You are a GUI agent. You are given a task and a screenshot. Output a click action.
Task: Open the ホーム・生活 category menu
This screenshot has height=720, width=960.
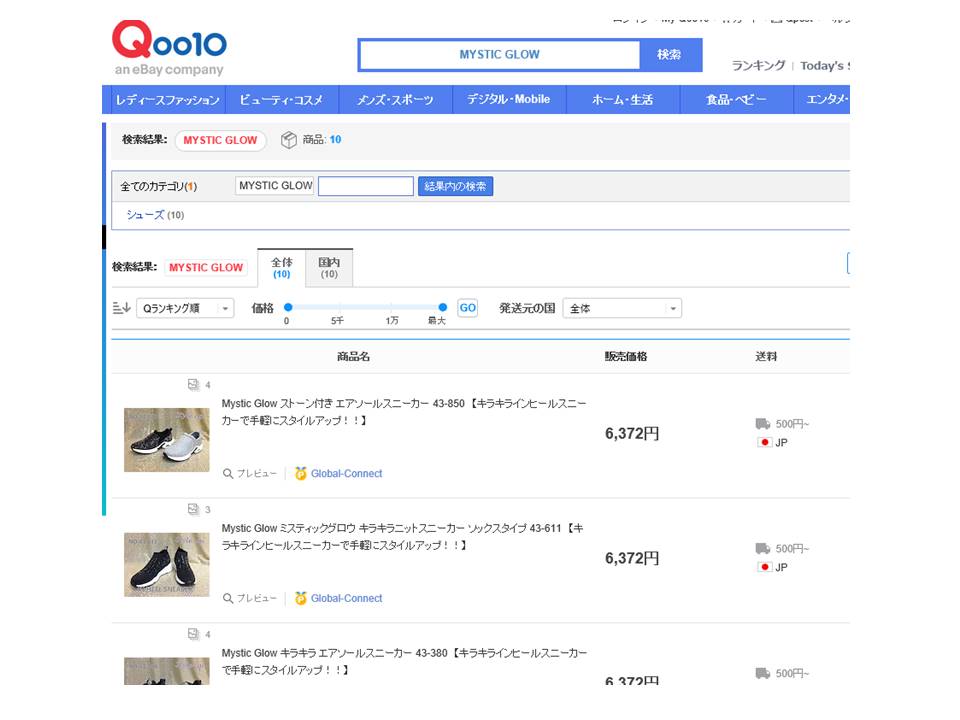click(623, 99)
